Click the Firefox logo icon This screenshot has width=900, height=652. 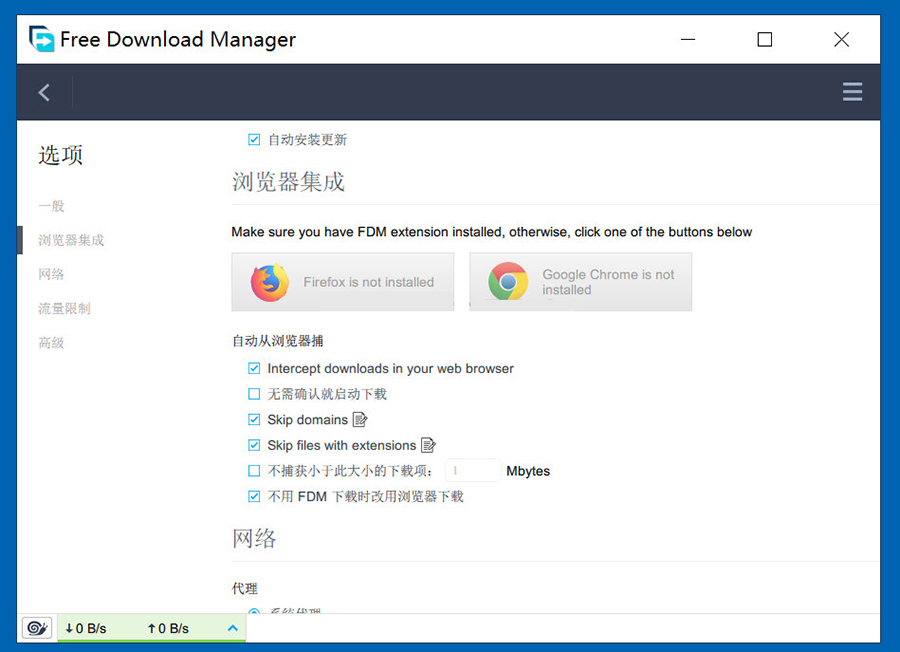coord(269,282)
